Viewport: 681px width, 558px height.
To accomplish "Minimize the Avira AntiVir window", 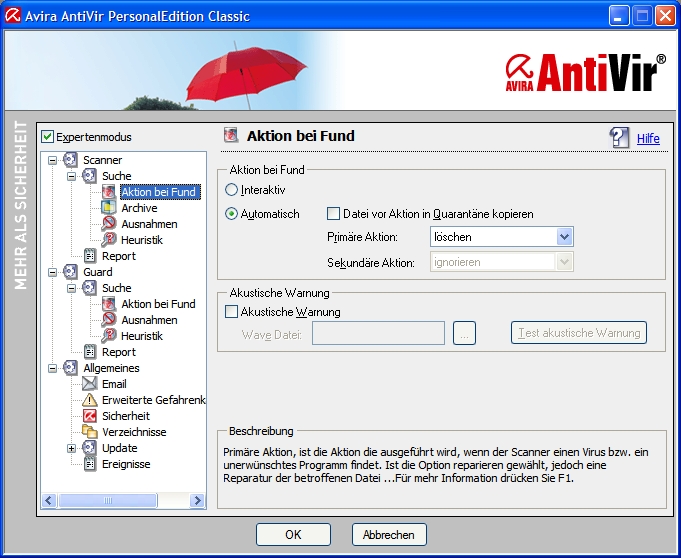I will coord(618,16).
